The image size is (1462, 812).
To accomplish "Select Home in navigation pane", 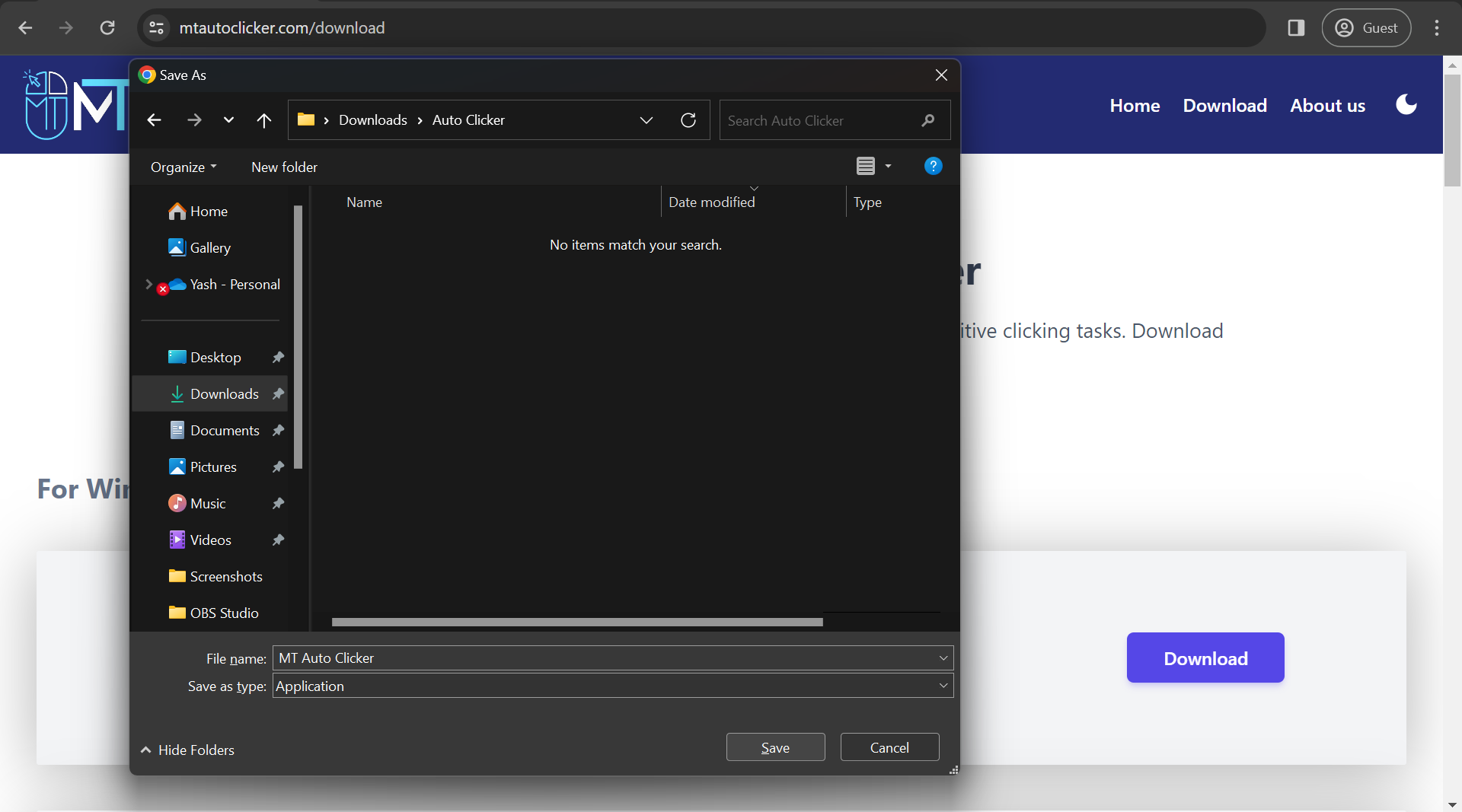I will click(x=209, y=212).
